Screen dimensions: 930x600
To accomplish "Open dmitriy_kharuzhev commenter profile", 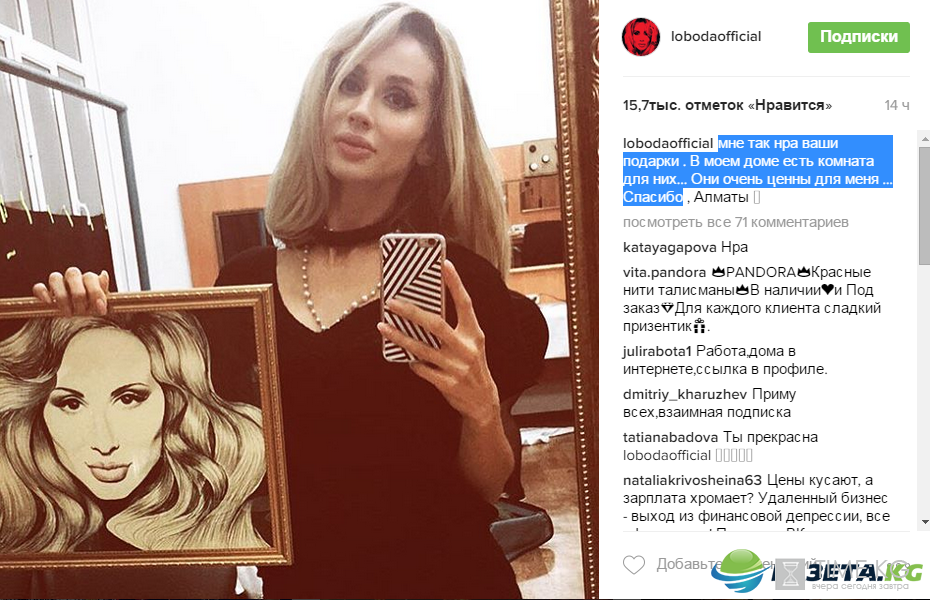I will pos(684,394).
